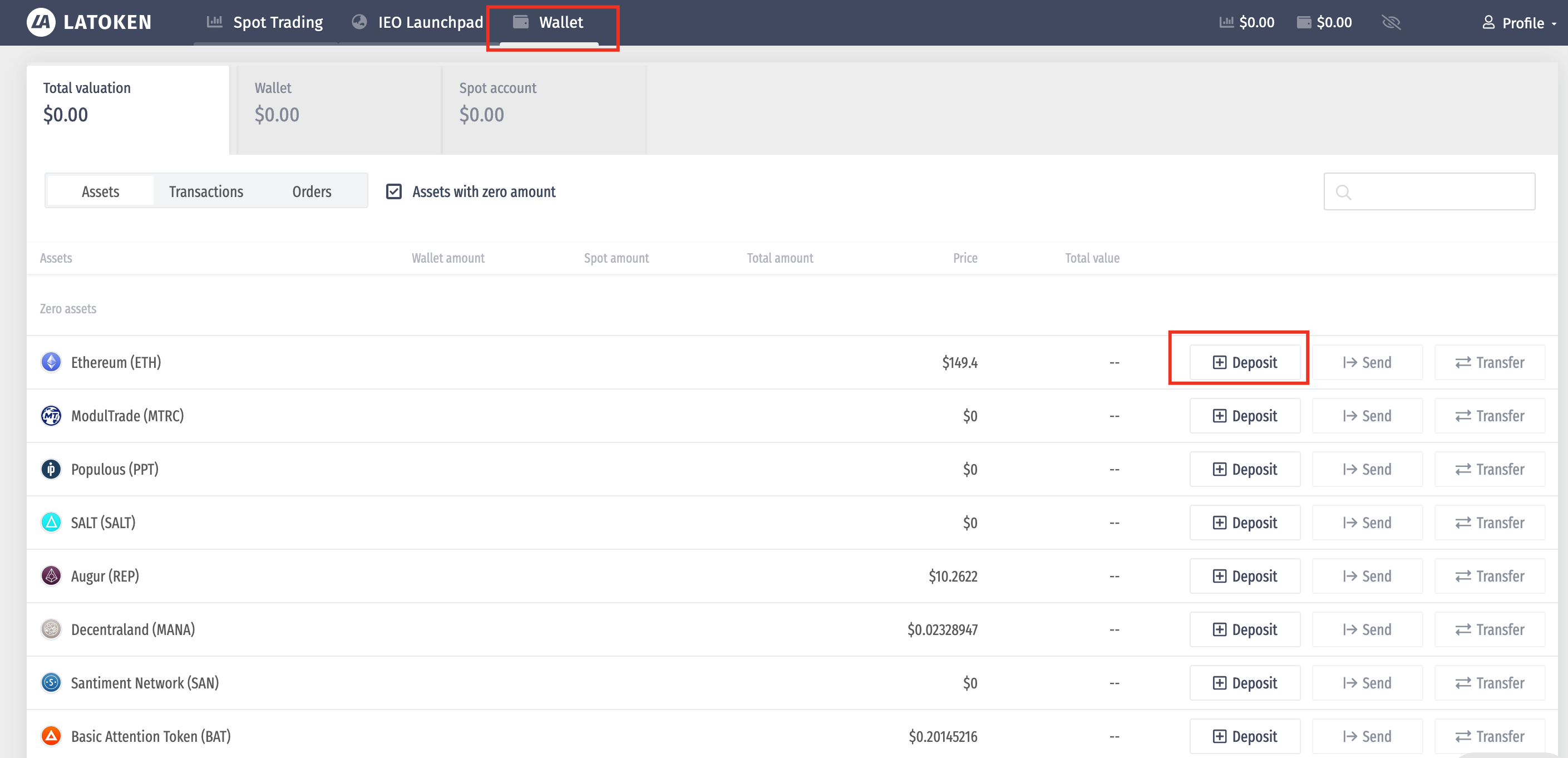Click the Basic Attention Token icon

click(51, 736)
